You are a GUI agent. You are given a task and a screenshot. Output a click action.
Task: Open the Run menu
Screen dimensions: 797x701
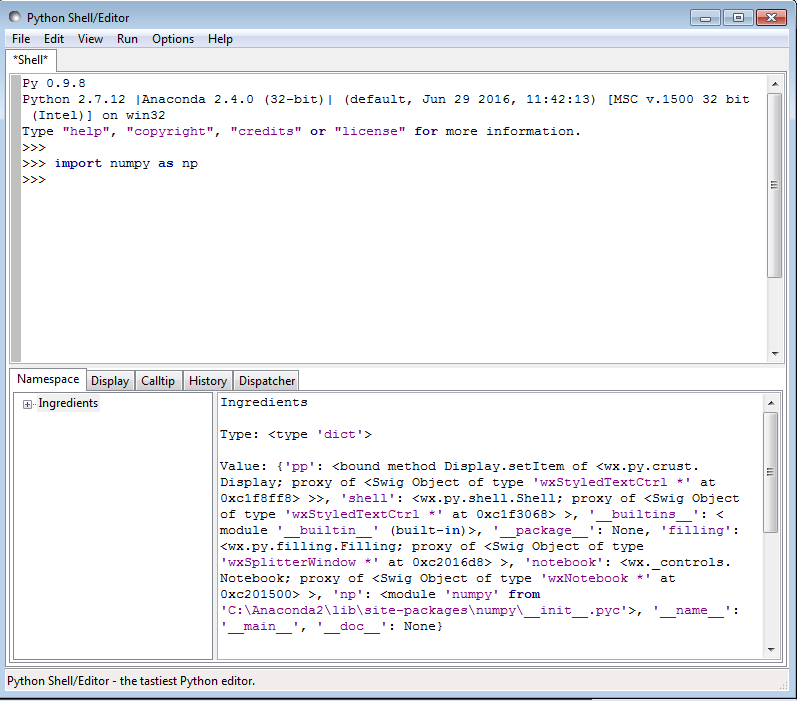click(x=127, y=39)
